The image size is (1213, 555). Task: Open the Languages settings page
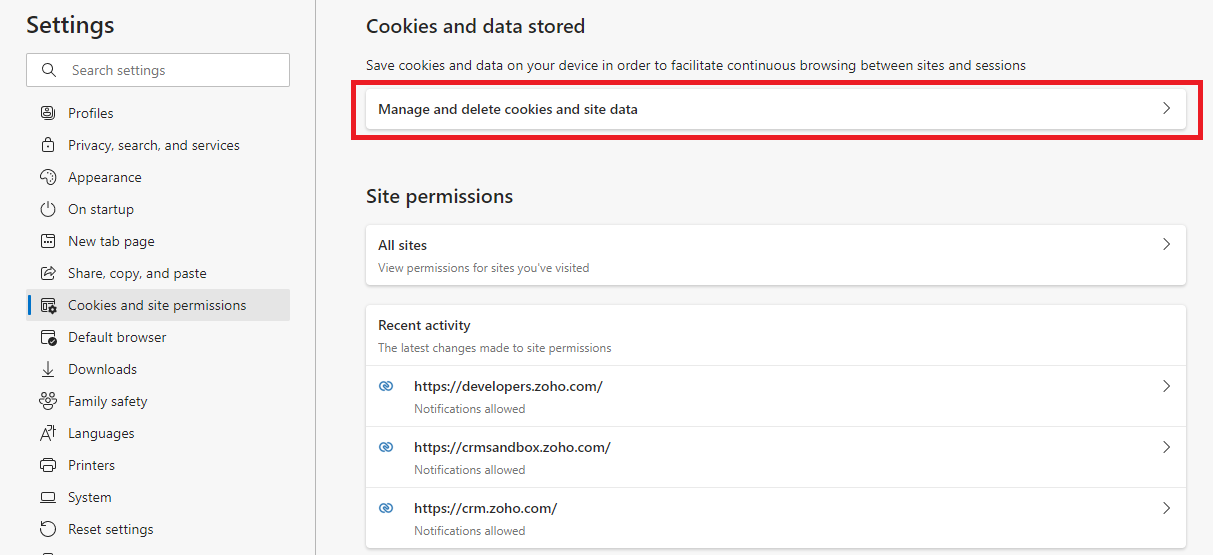101,433
